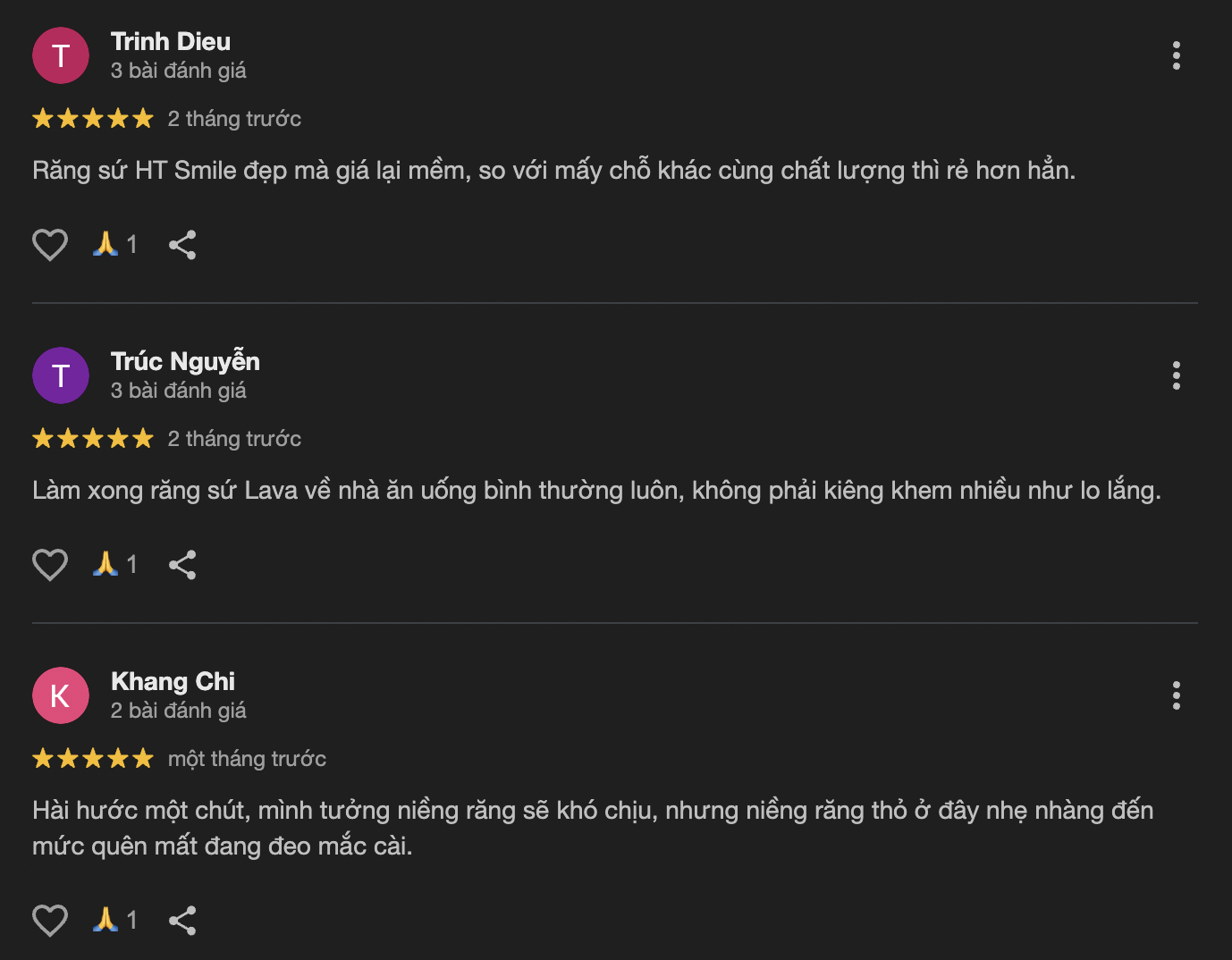Like Khang Chi's review with the heart icon

coord(50,920)
